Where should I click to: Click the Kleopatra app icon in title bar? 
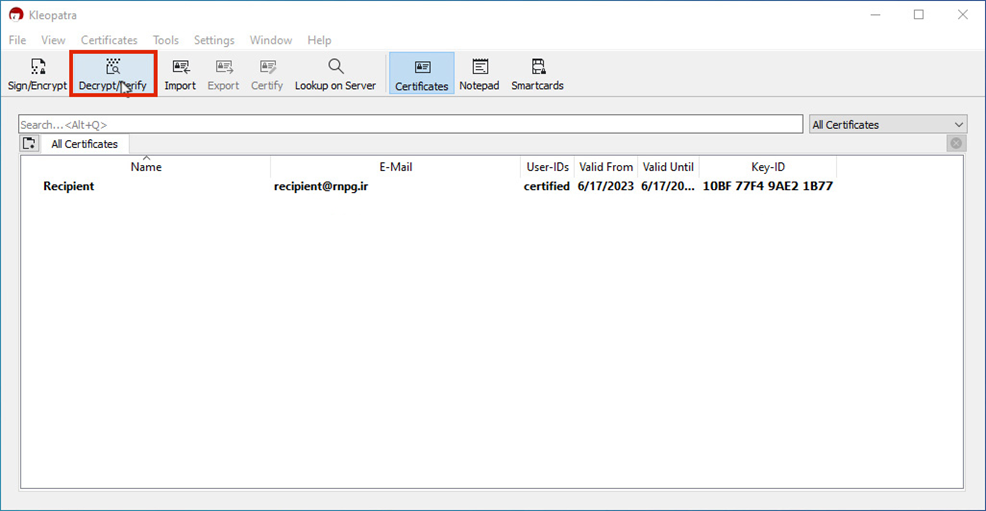16,14
